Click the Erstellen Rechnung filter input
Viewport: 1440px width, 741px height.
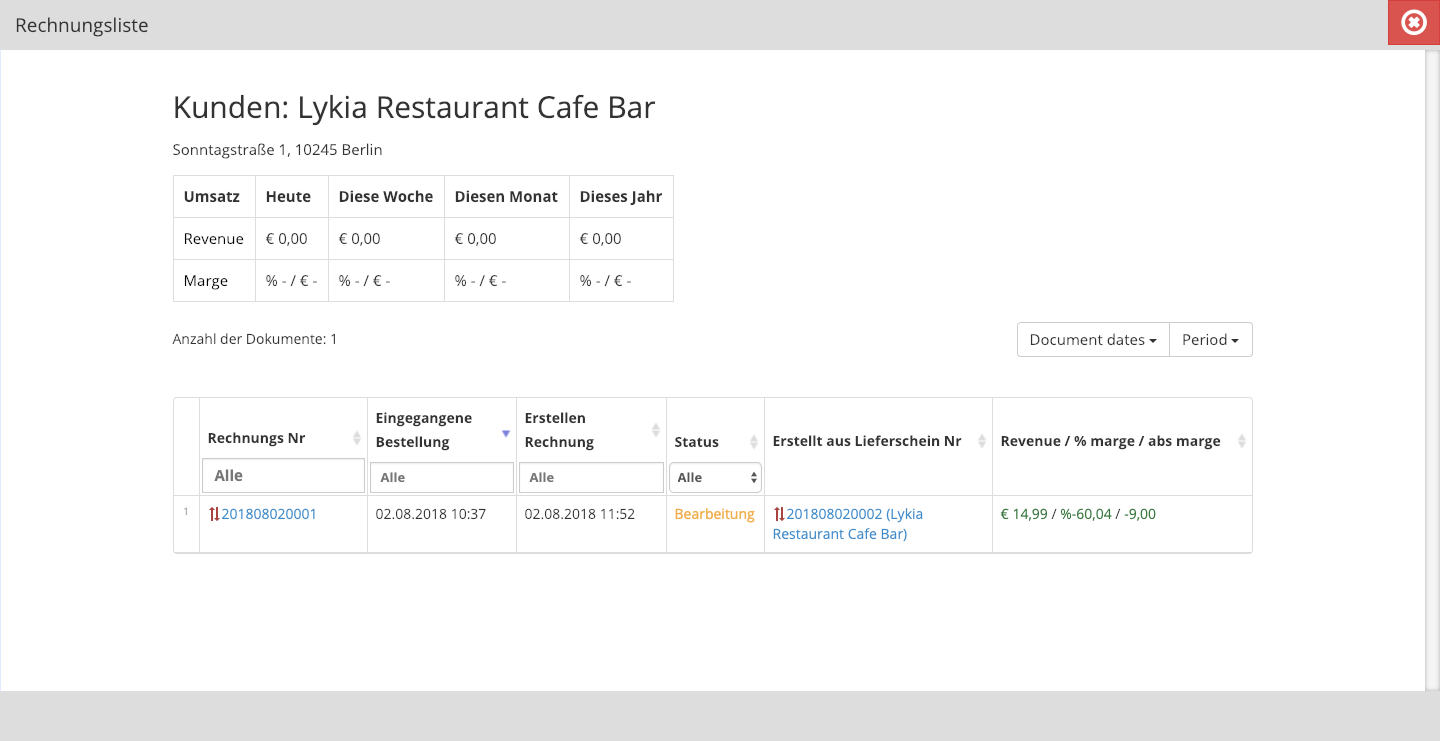click(590, 477)
